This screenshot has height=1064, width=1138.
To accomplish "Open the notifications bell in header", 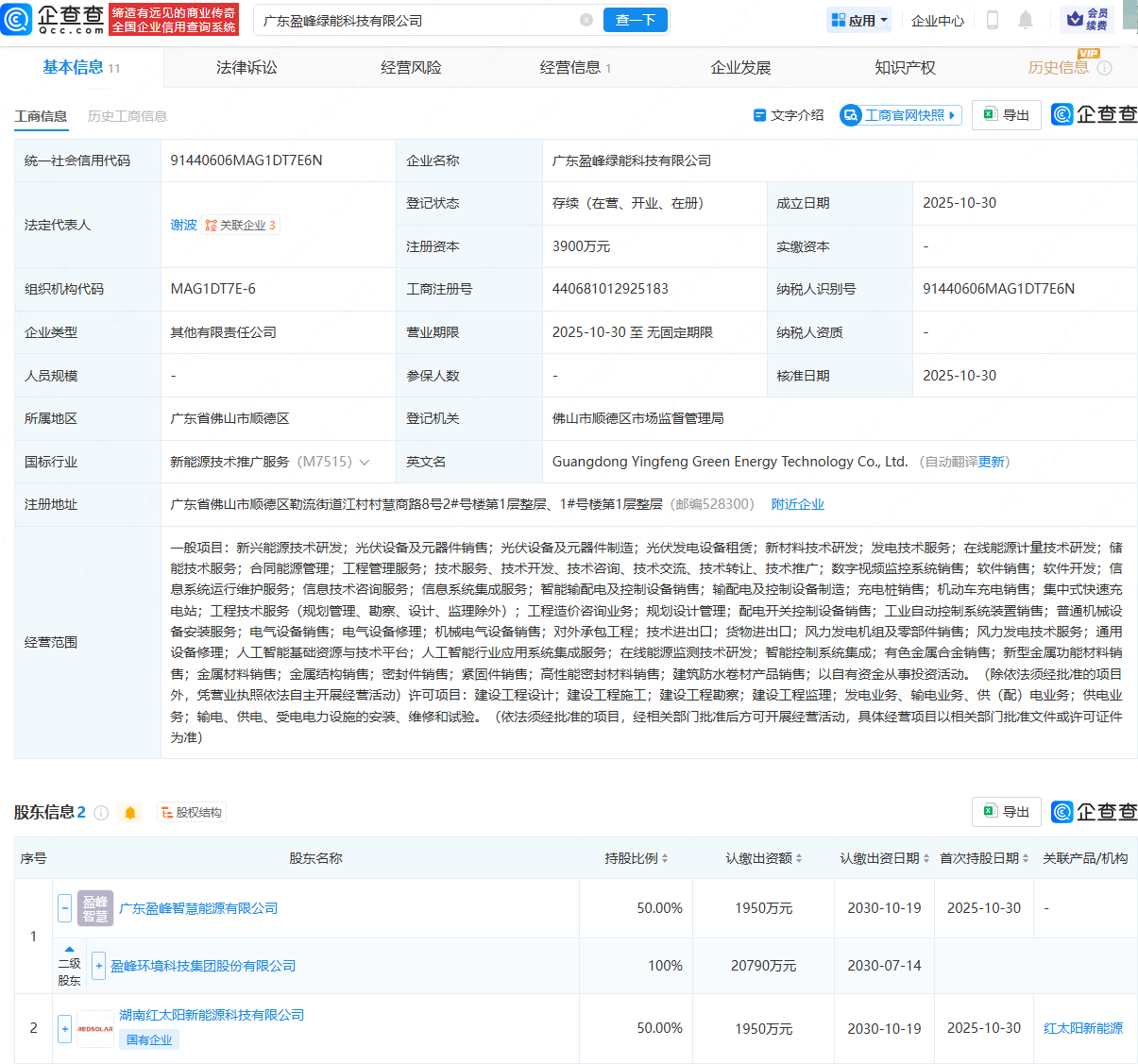I will [x=1026, y=20].
